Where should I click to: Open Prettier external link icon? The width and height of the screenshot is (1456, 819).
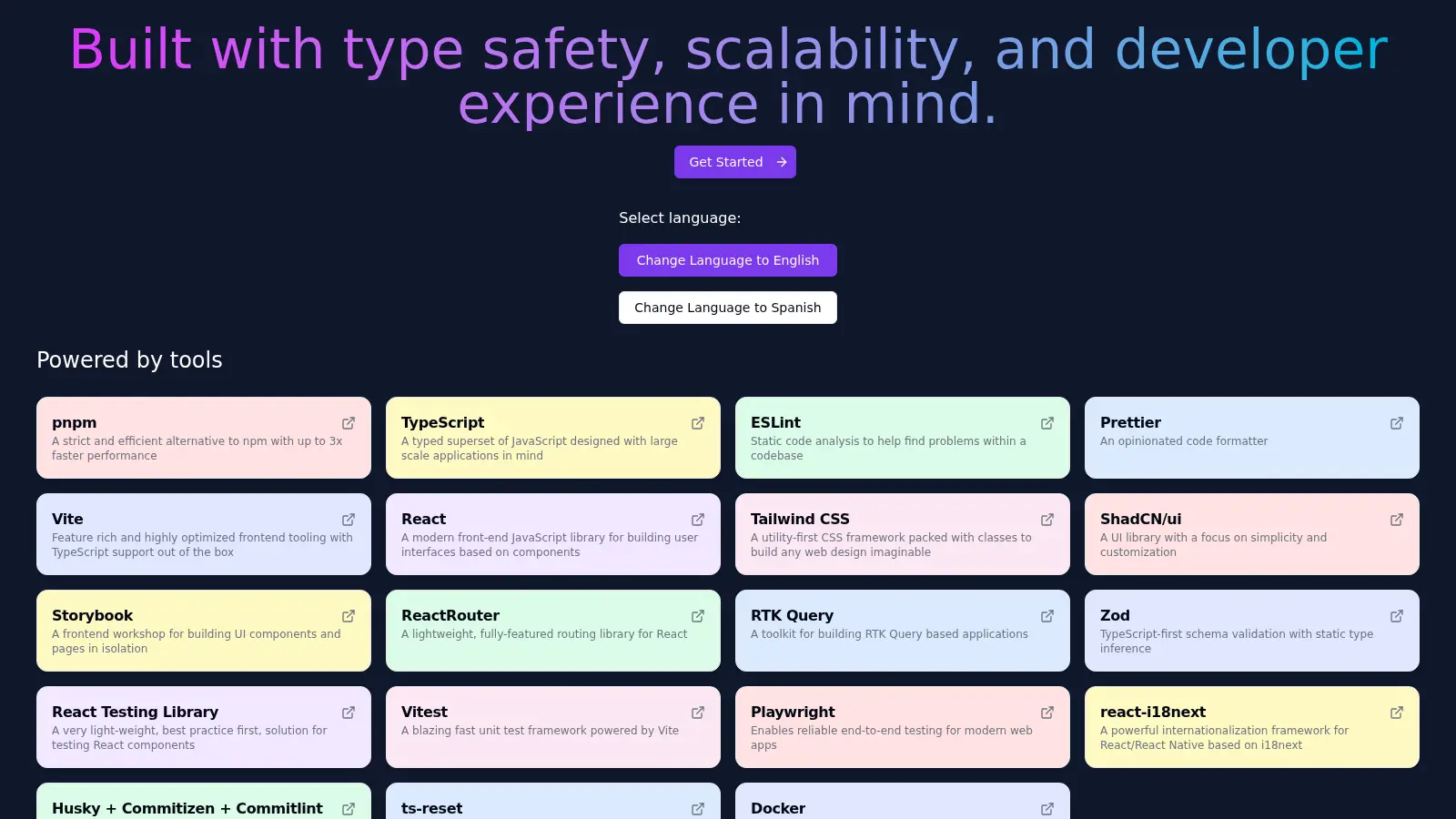click(1397, 423)
